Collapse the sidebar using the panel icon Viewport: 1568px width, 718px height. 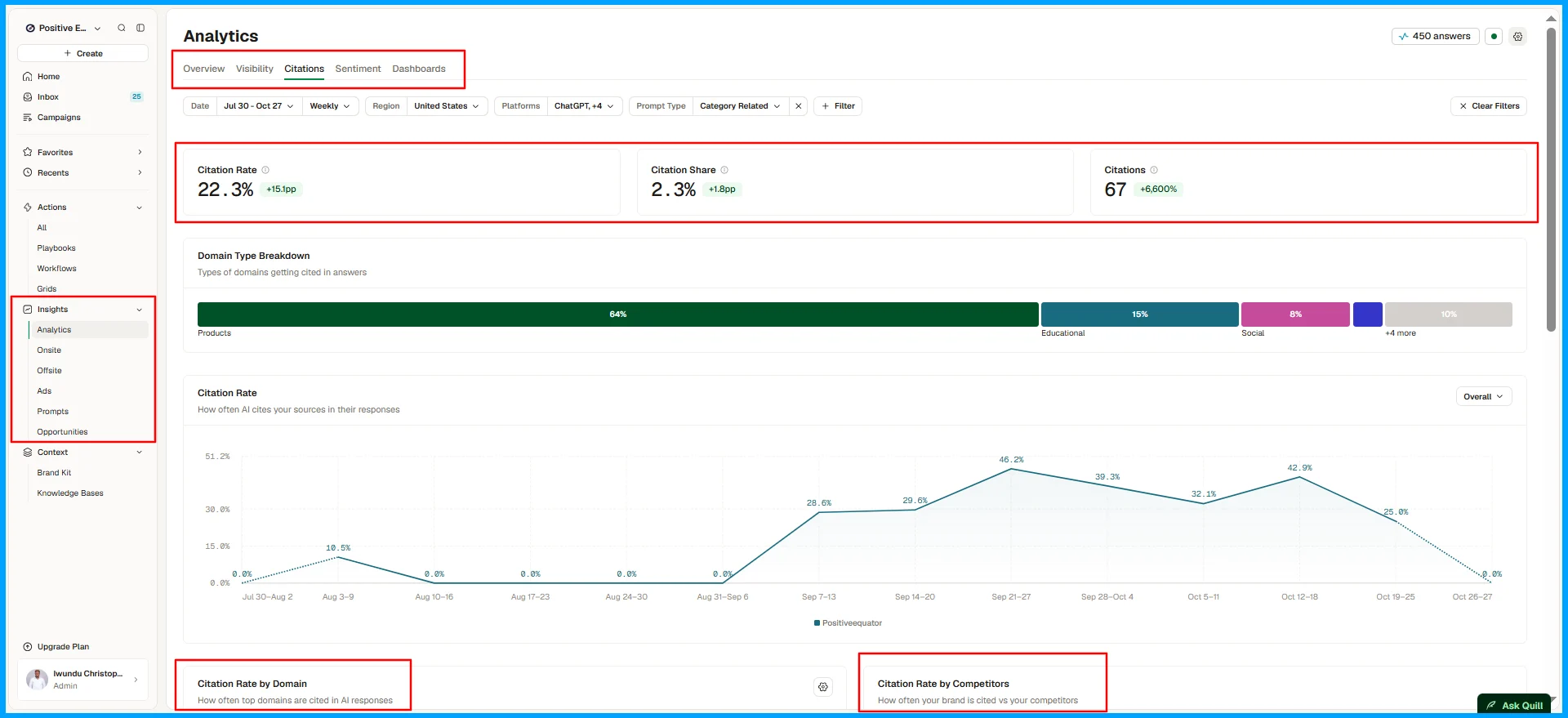pyautogui.click(x=140, y=28)
